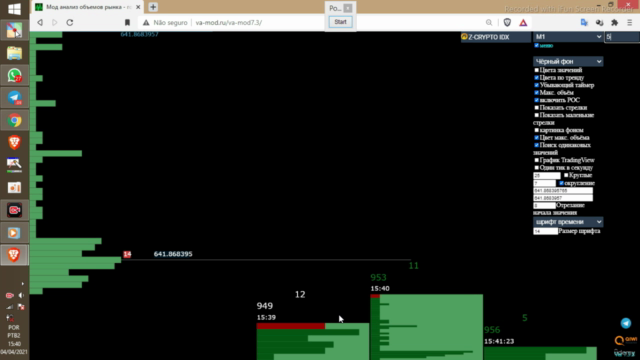Open the Чёрный фон background dropdown
The height and width of the screenshot is (360, 640).
[x=568, y=61]
